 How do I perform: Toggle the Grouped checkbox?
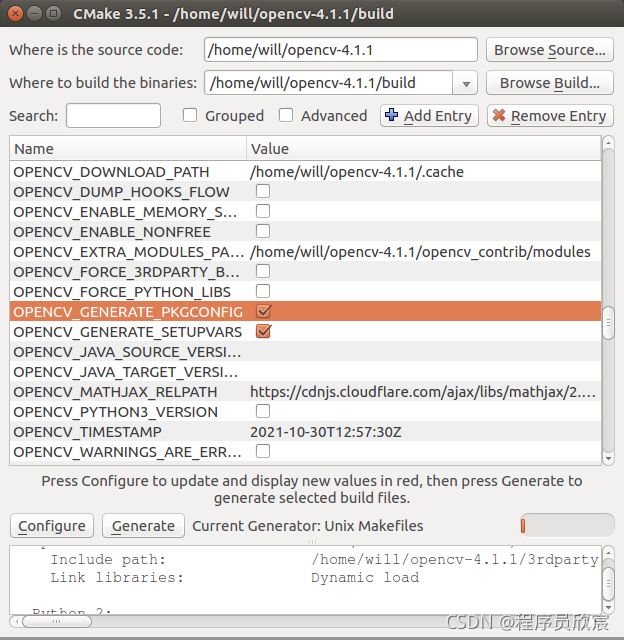tap(190, 116)
